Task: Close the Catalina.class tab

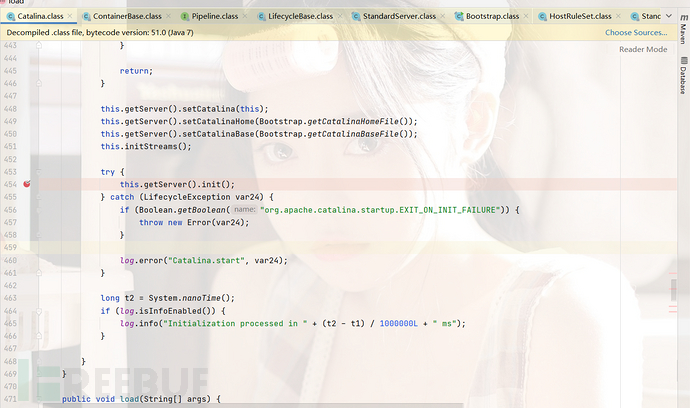Action: click(70, 16)
